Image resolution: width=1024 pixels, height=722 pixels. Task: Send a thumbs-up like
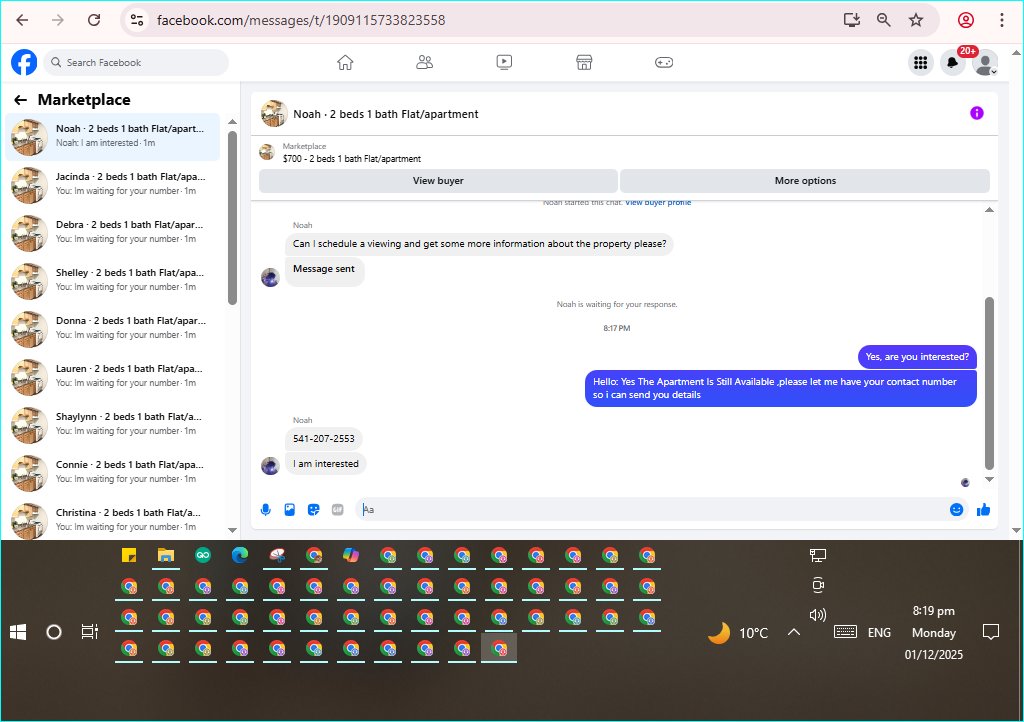click(x=984, y=510)
